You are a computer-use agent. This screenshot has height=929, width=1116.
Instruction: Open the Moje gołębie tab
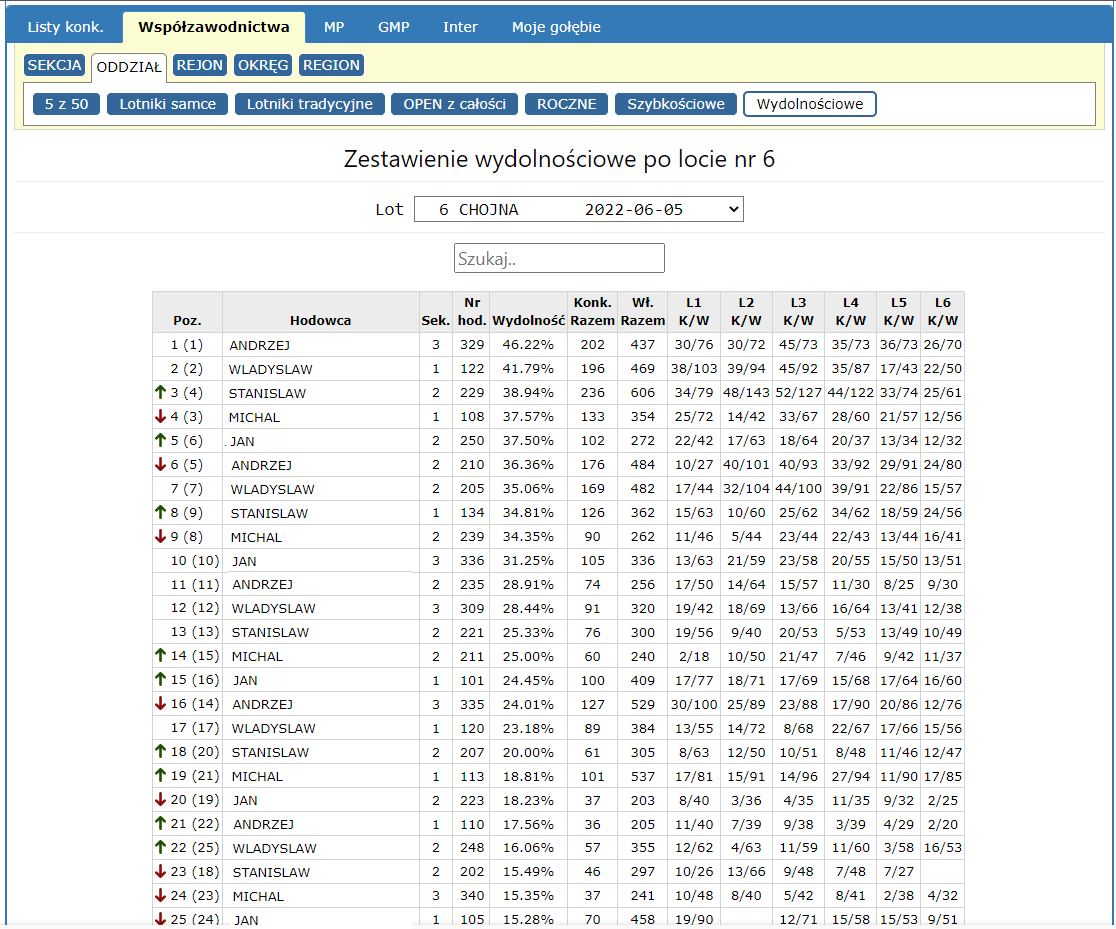pos(556,27)
